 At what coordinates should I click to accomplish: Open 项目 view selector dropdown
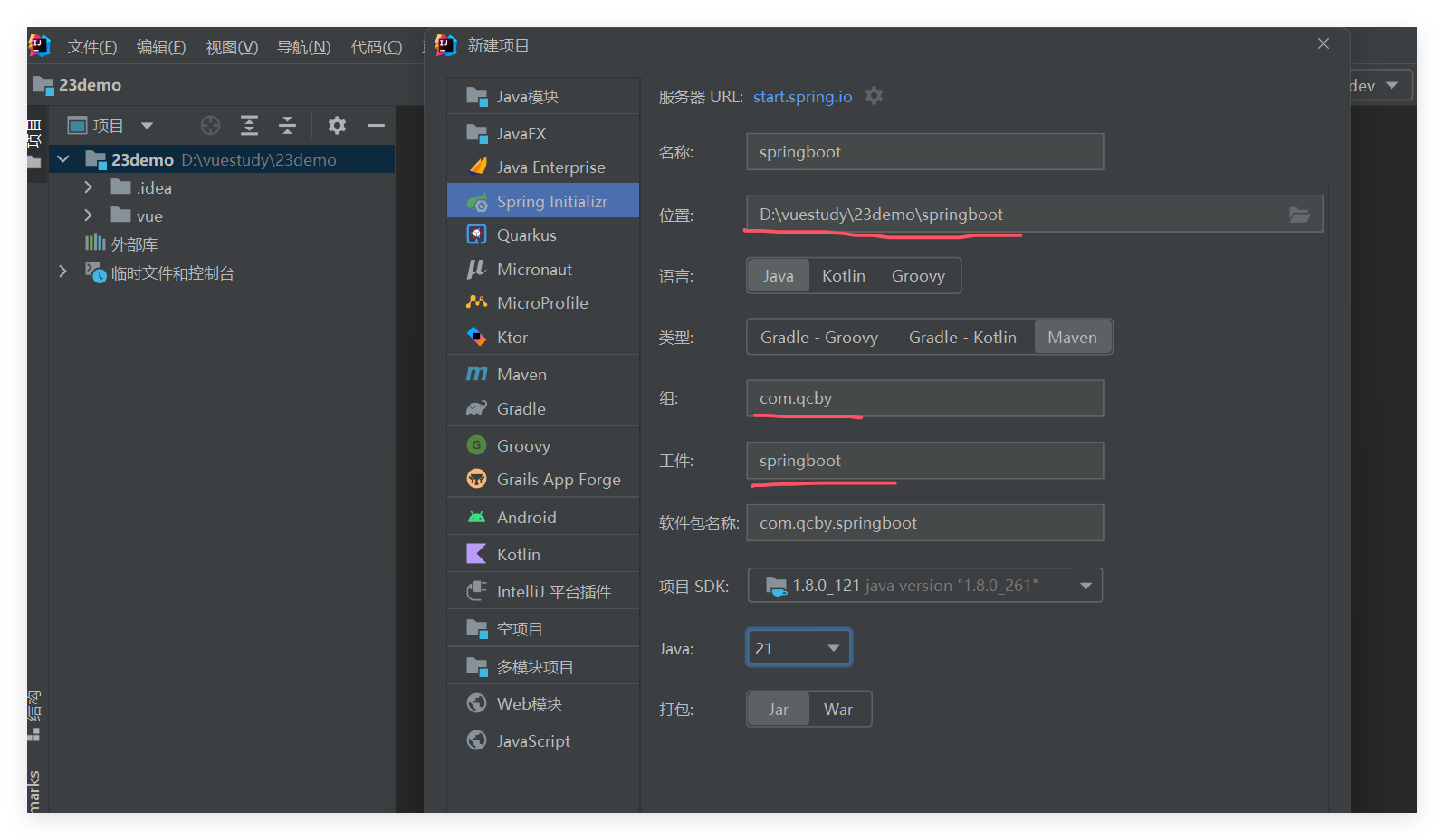tap(110, 126)
